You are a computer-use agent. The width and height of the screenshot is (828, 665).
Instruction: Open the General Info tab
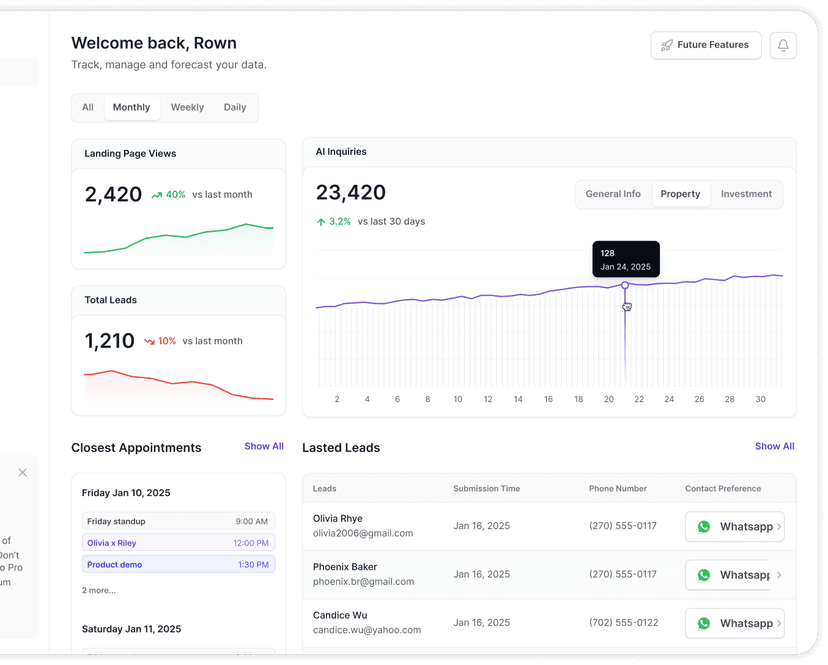(613, 194)
